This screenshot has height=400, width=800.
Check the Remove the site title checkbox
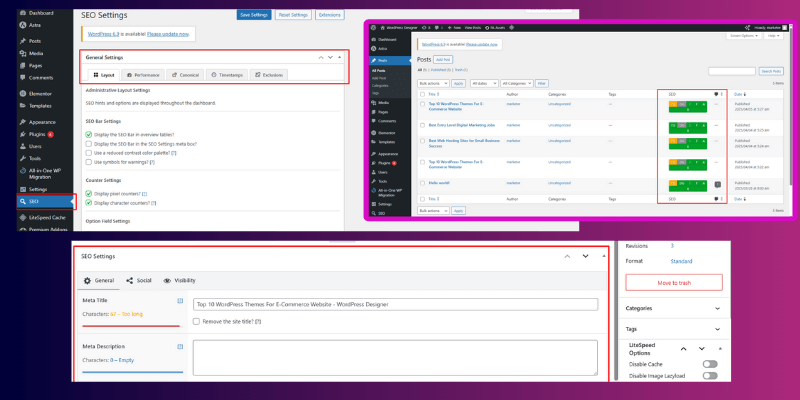[x=197, y=321]
